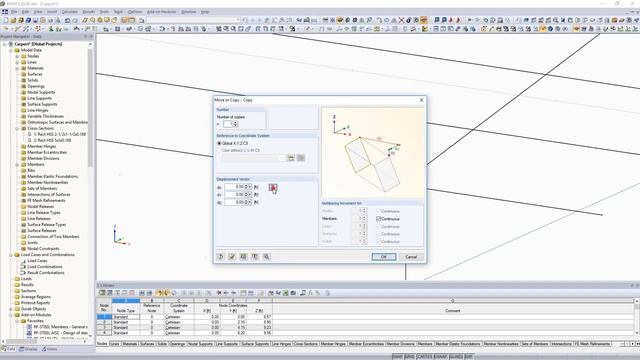The width and height of the screenshot is (640, 360).
Task: Toggle GLINES in the status bar
Action: click(x=456, y=356)
